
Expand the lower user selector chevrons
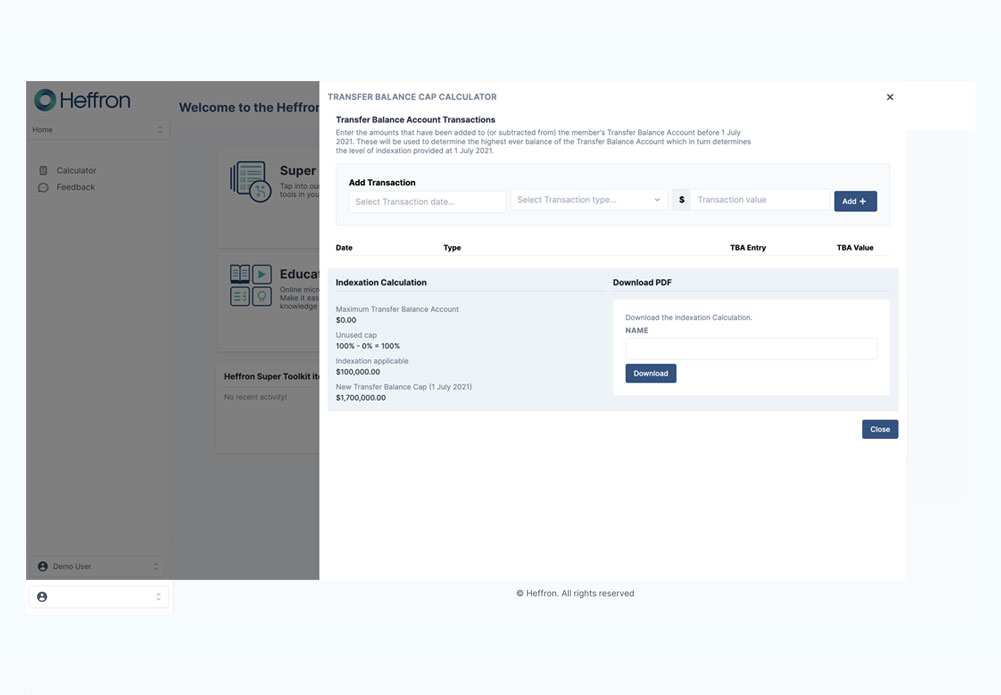click(x=158, y=597)
